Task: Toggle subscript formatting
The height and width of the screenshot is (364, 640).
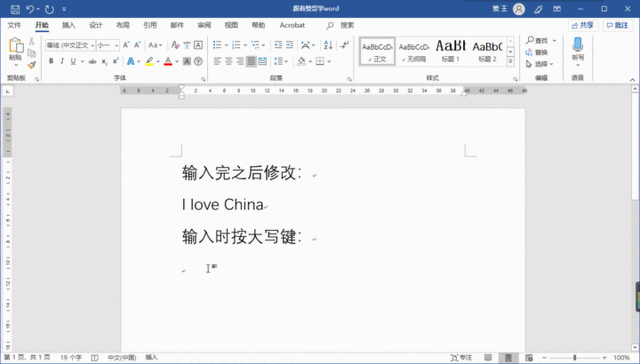Action: 104,61
